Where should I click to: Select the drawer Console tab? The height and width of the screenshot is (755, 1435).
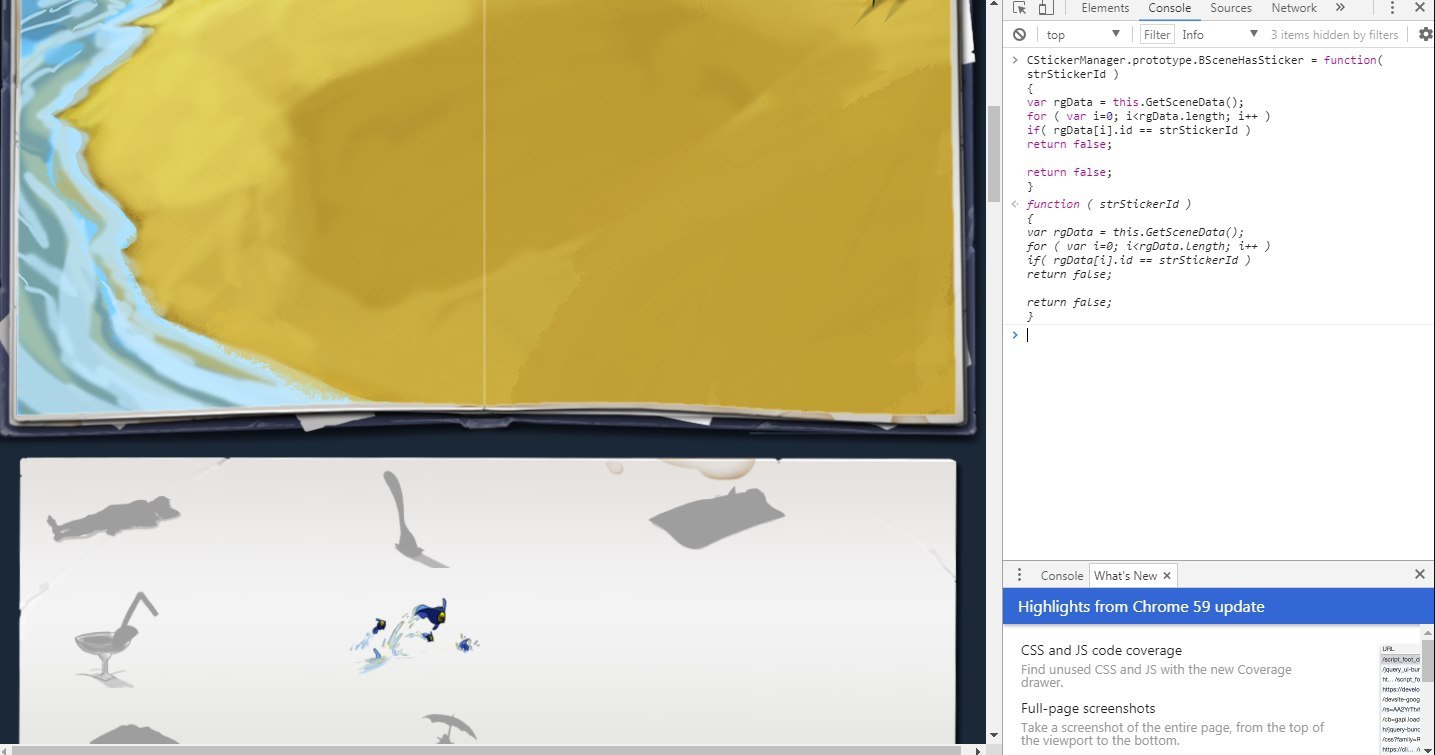tap(1061, 576)
